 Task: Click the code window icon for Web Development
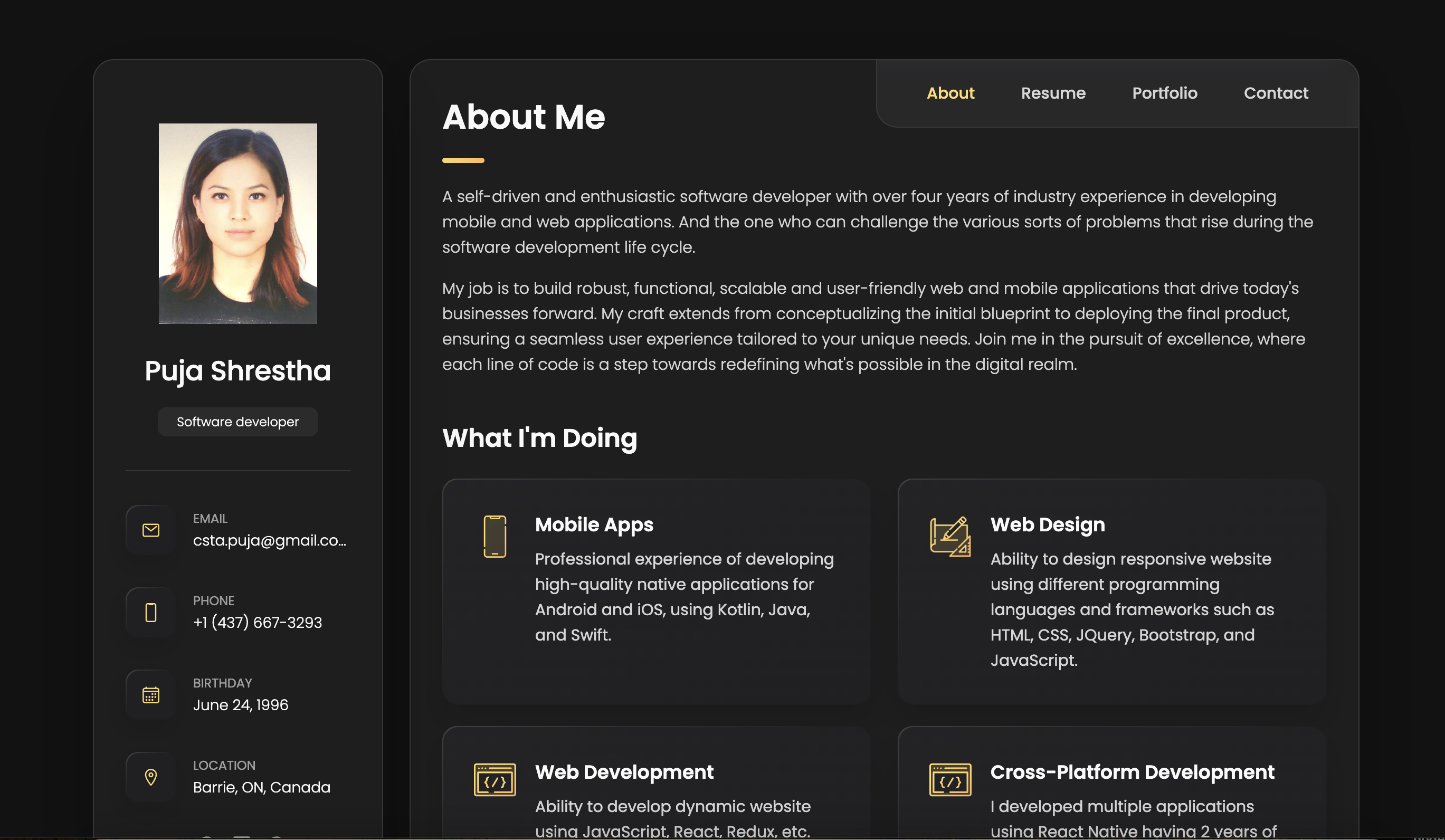[x=495, y=779]
